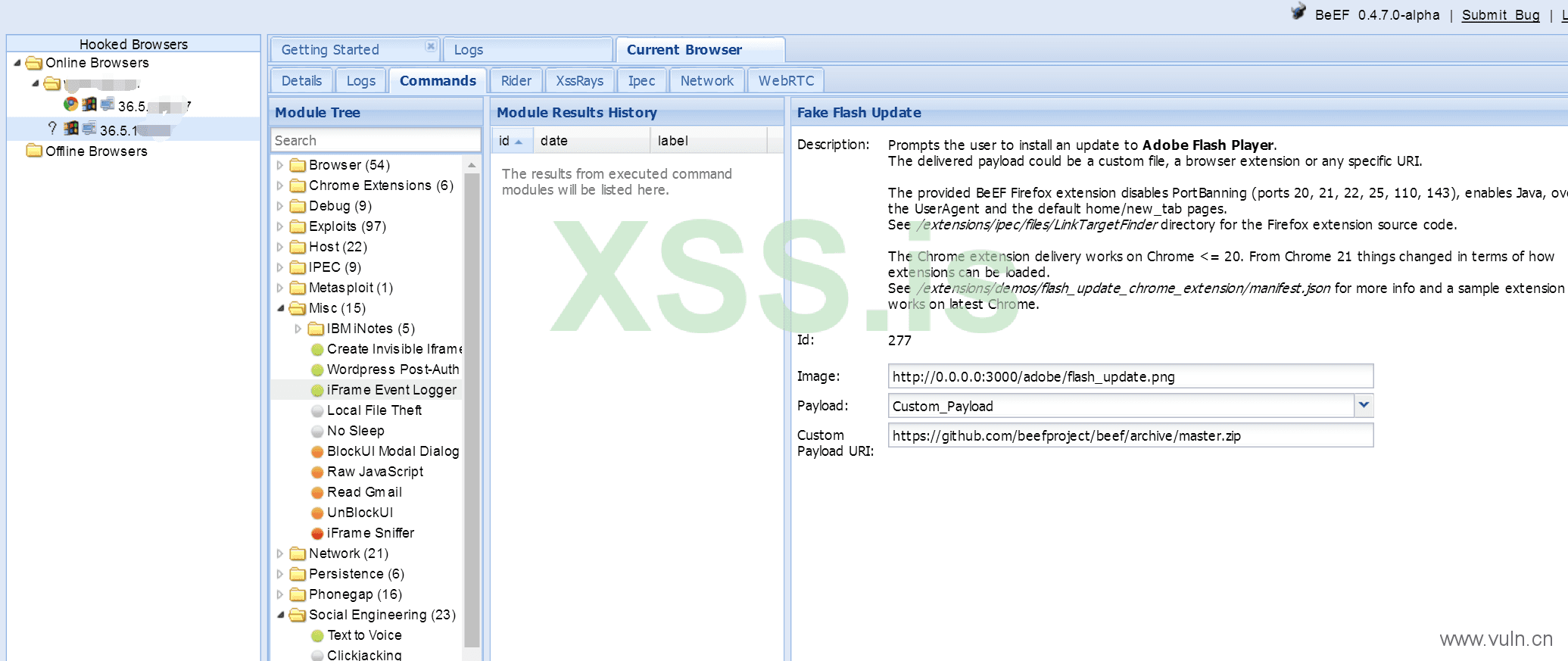
Task: Click the Host (22) folder icon
Action: coord(298,247)
